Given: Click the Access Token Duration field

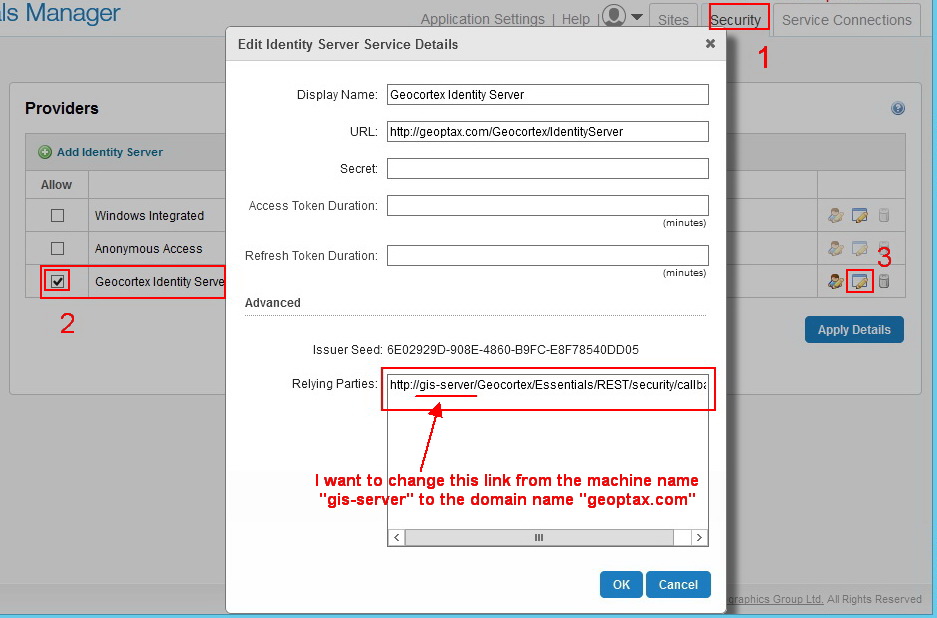Looking at the screenshot, I should click(x=547, y=206).
